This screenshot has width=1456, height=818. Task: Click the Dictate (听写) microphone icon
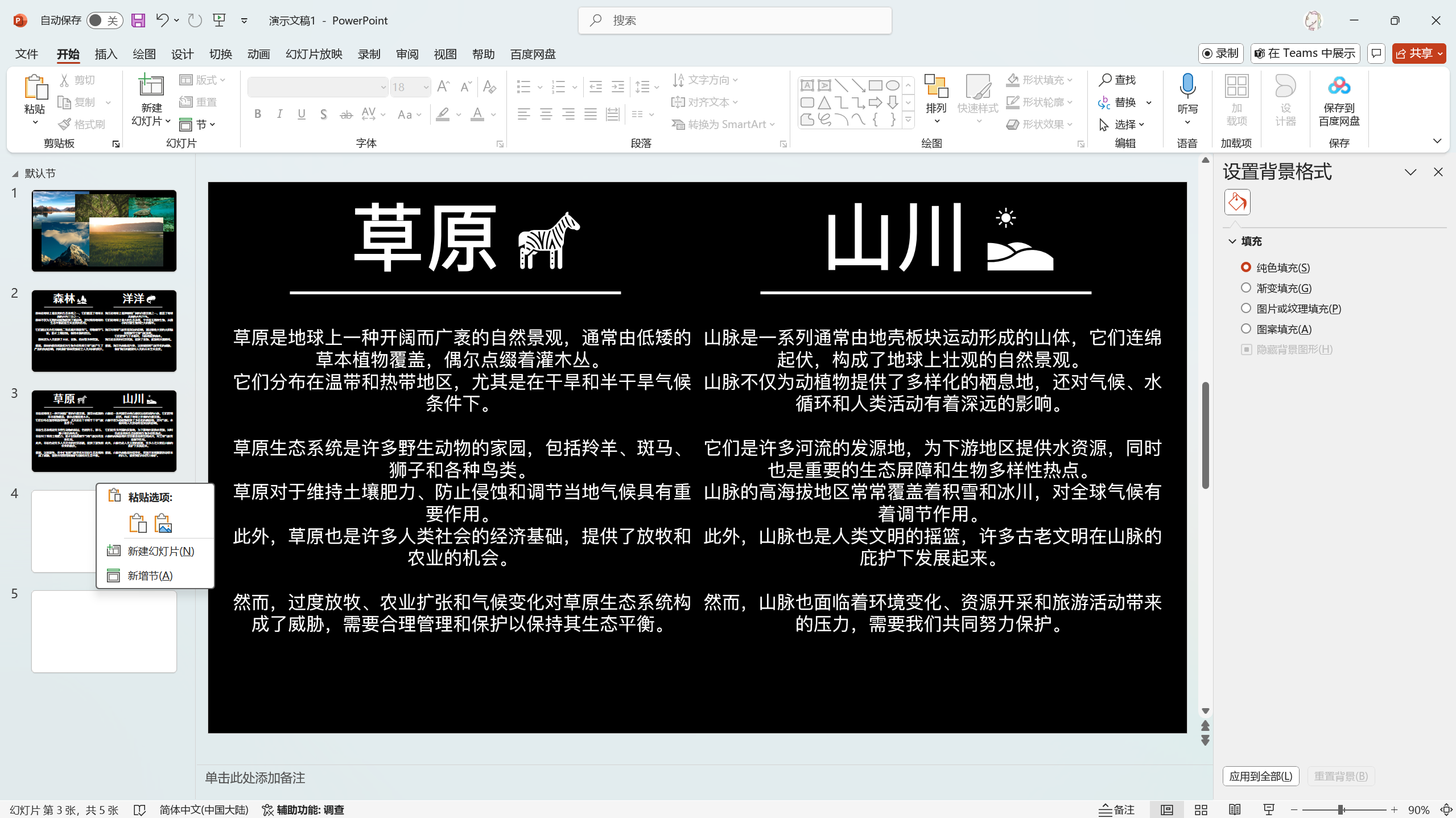click(x=1187, y=85)
